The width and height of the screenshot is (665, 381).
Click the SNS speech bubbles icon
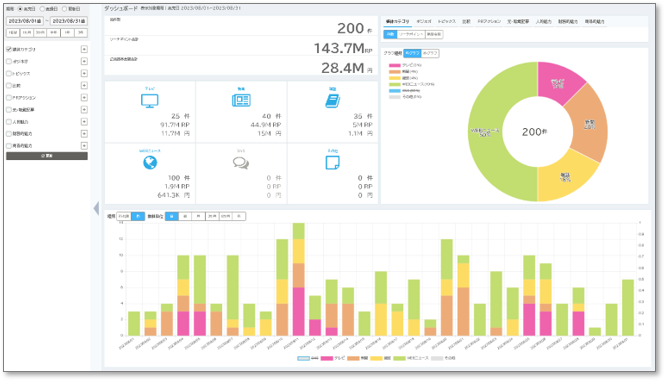coord(241,163)
